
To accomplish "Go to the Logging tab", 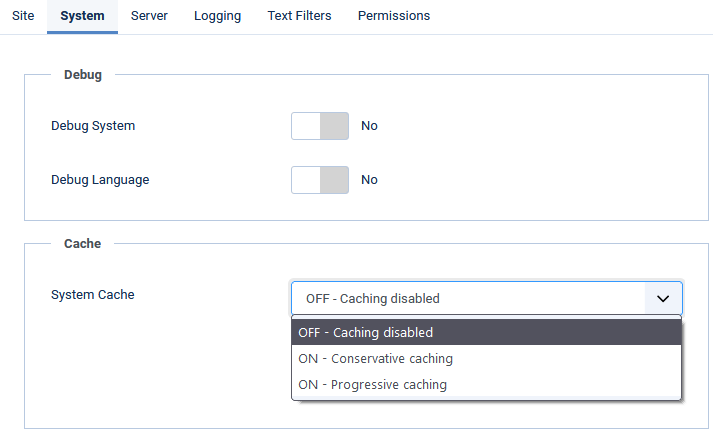I will tap(217, 16).
